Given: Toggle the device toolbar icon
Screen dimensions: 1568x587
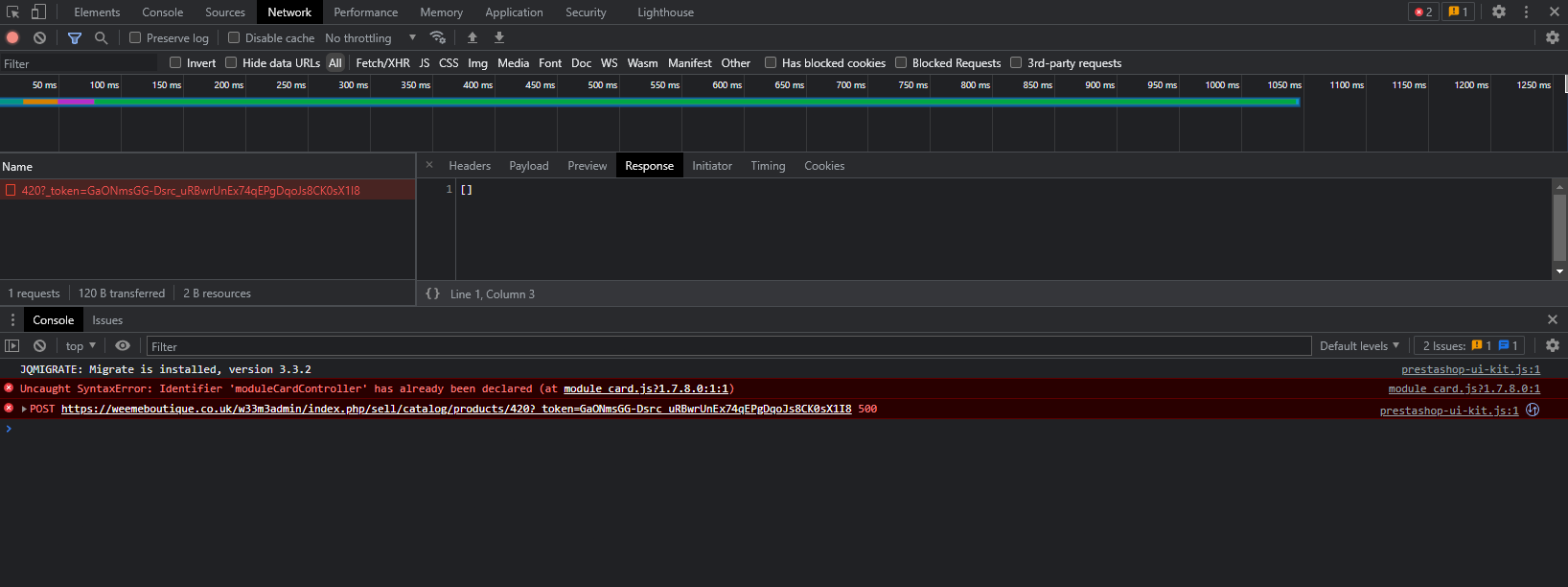Looking at the screenshot, I should [x=38, y=12].
